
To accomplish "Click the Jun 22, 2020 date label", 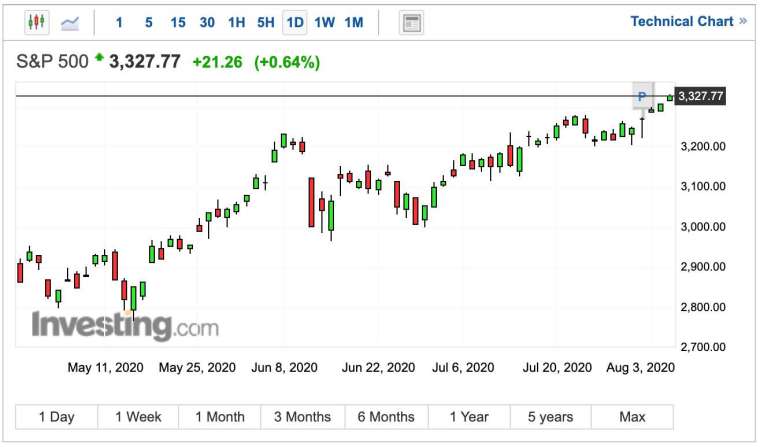I will point(379,367).
